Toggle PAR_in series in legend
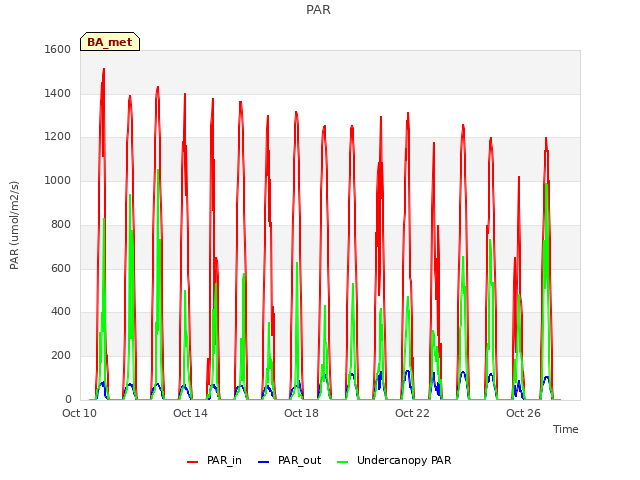Screen dimensions: 640x480 click(214, 460)
